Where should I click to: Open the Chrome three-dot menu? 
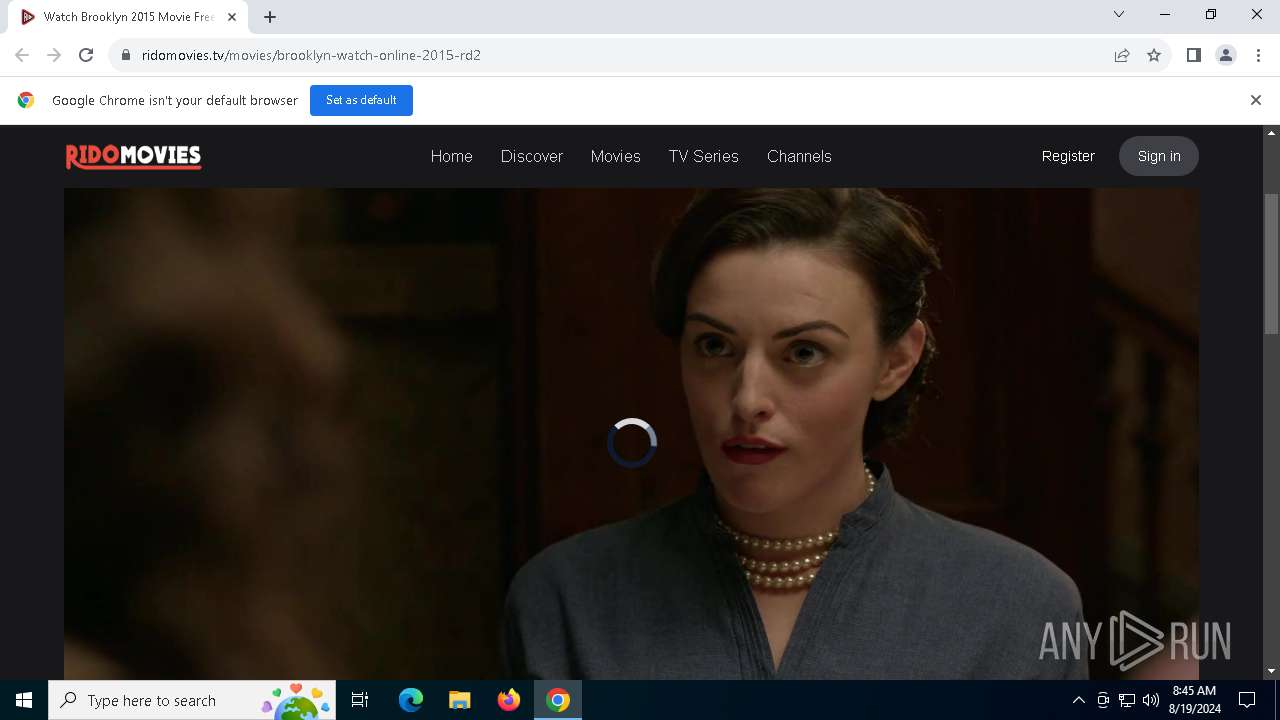[x=1256, y=55]
